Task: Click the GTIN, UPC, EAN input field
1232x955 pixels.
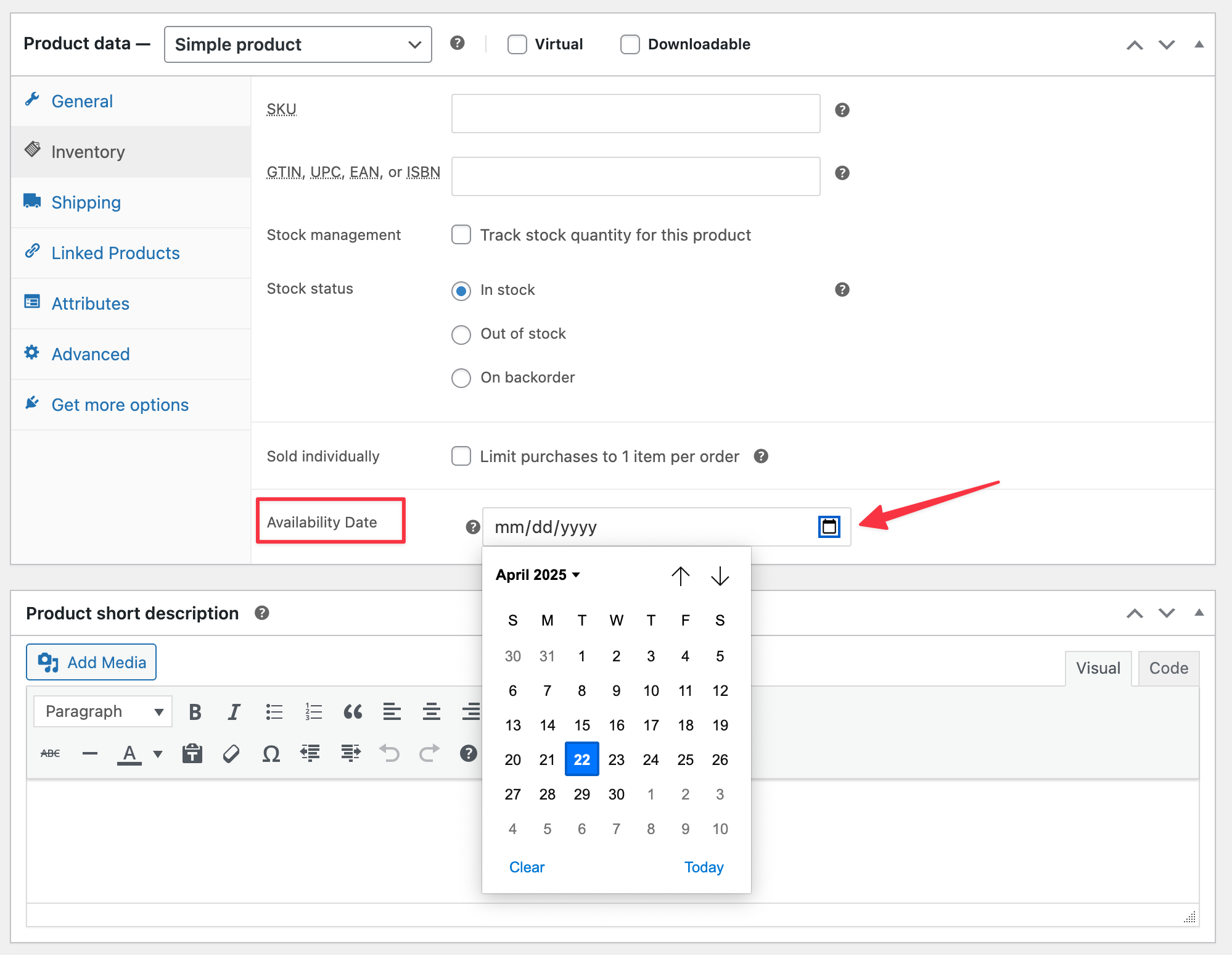Action: pyautogui.click(x=636, y=176)
